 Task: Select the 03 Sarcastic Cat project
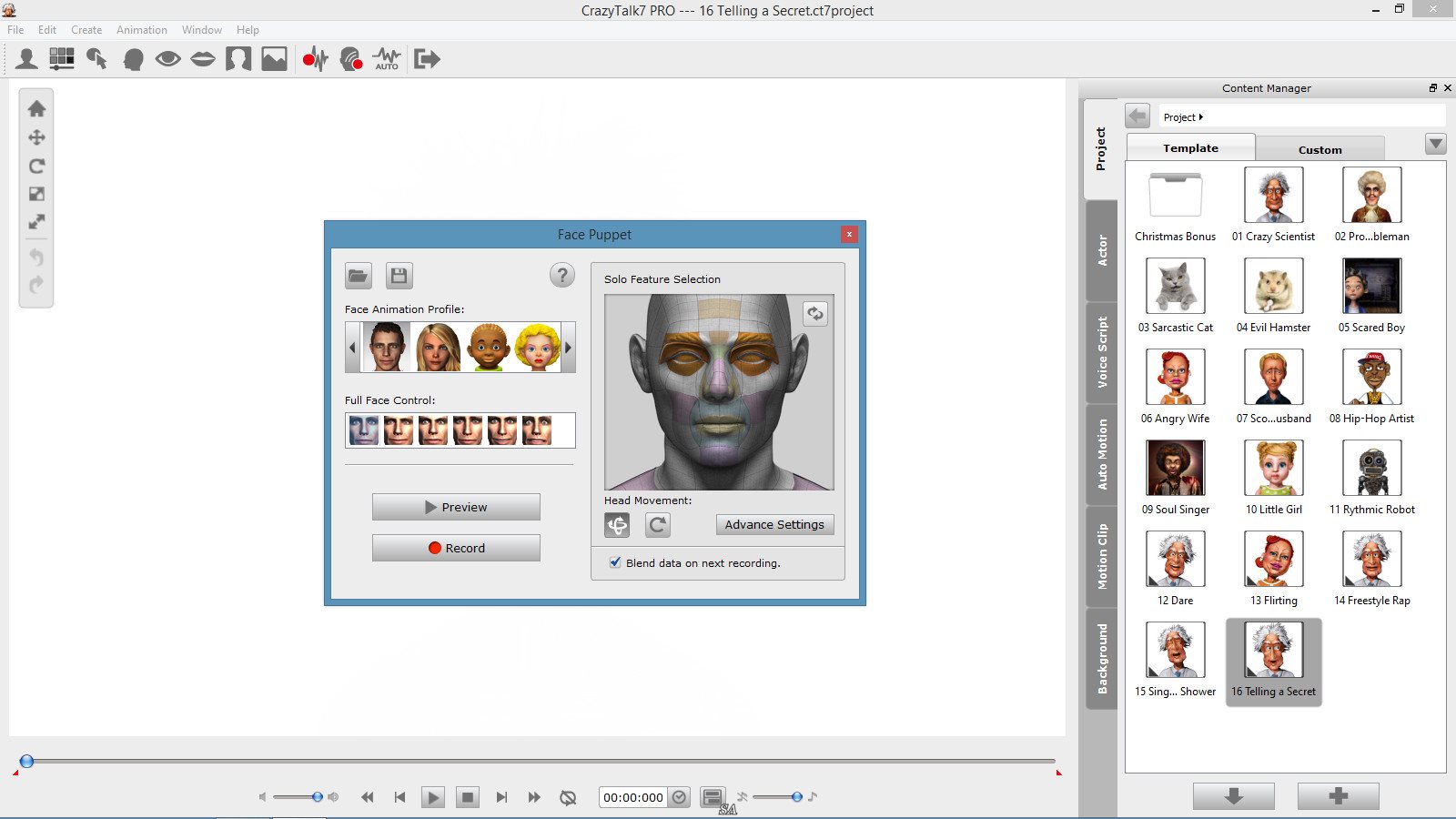click(x=1176, y=296)
